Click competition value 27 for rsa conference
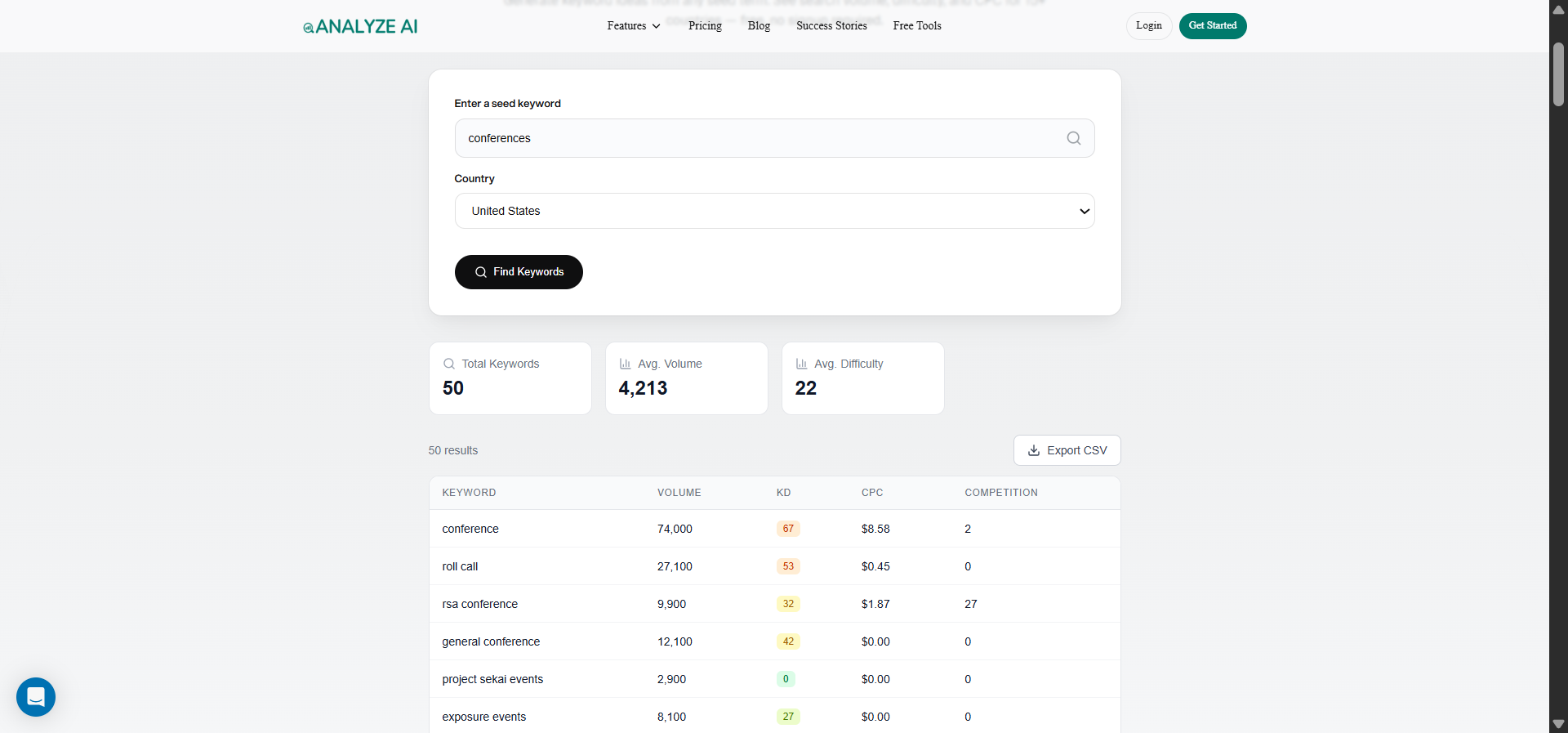This screenshot has width=1568, height=733. [x=971, y=604]
